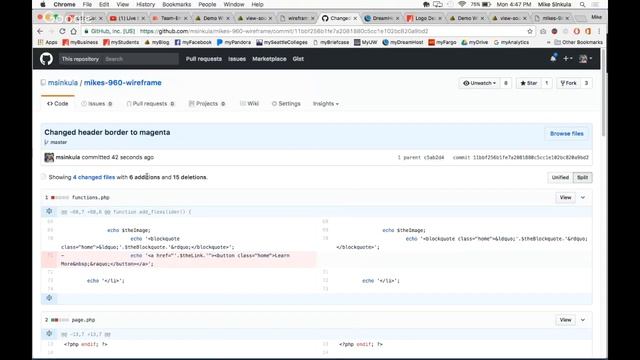Open the repository Pull requests tab
Image resolution: width=640 pixels, height=360 pixels.
pos(150,104)
